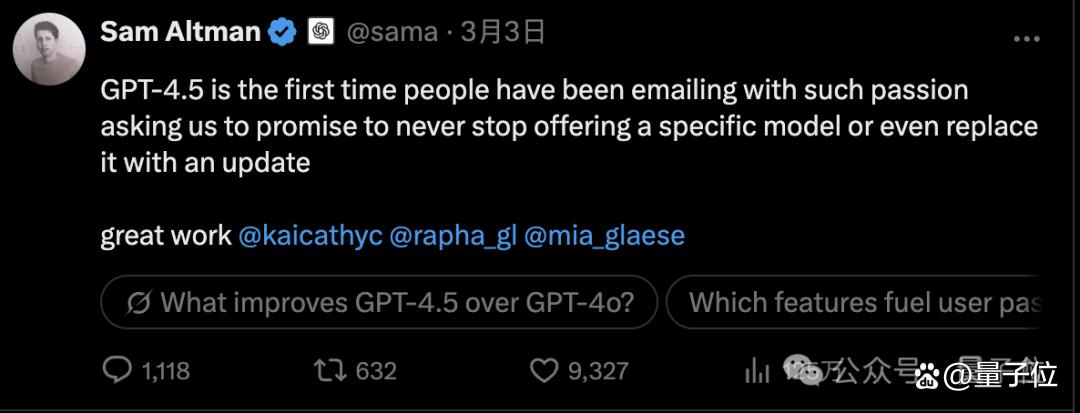This screenshot has width=1080, height=413.
Task: Open the tweet's 3月3日 timestamp link
Action: click(503, 32)
